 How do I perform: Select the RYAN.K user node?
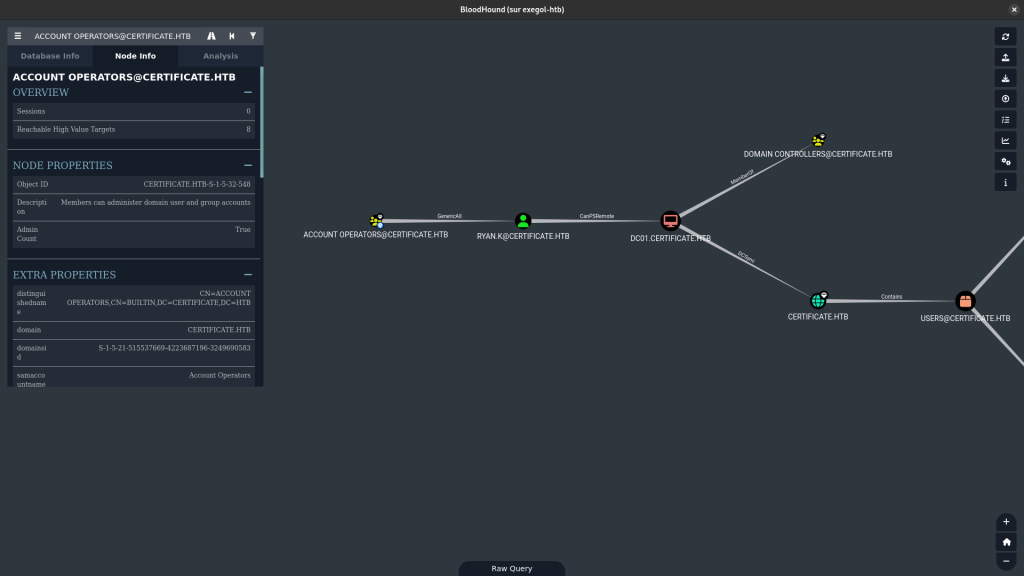pos(522,221)
